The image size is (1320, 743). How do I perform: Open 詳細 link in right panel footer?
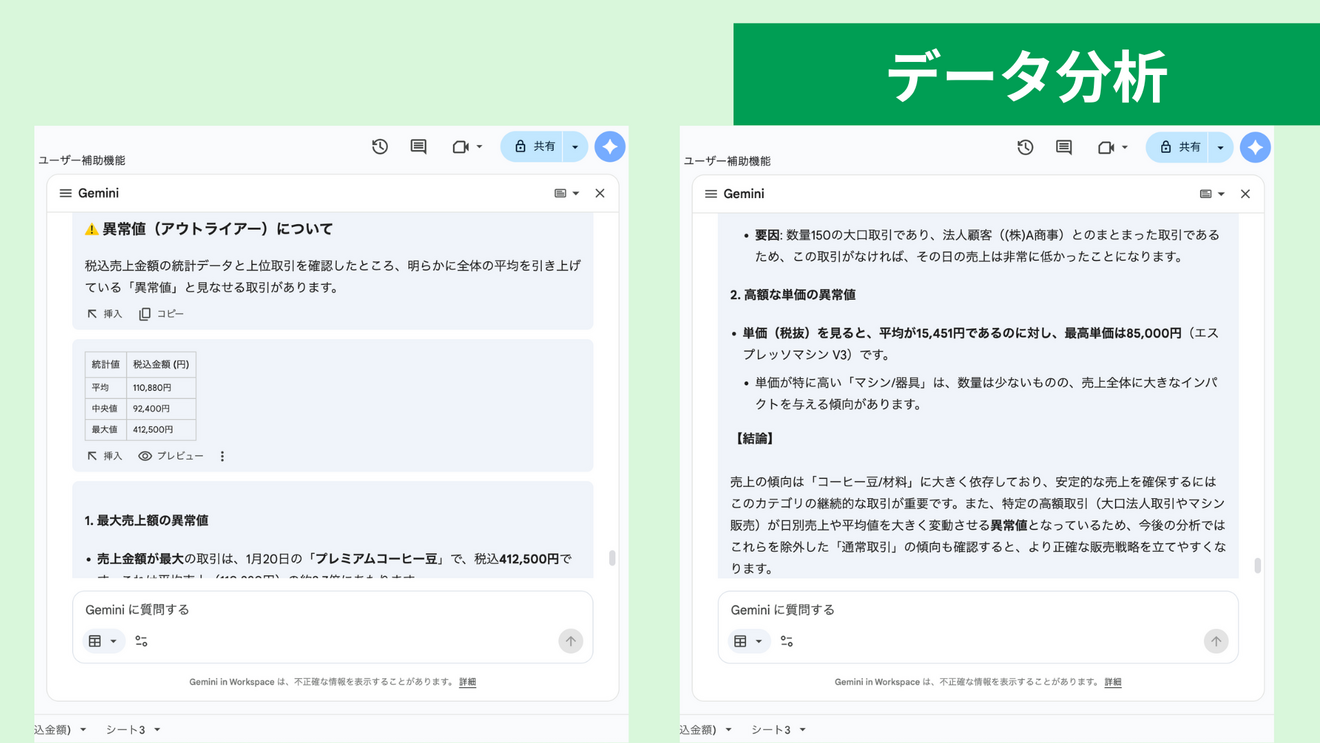click(1113, 682)
